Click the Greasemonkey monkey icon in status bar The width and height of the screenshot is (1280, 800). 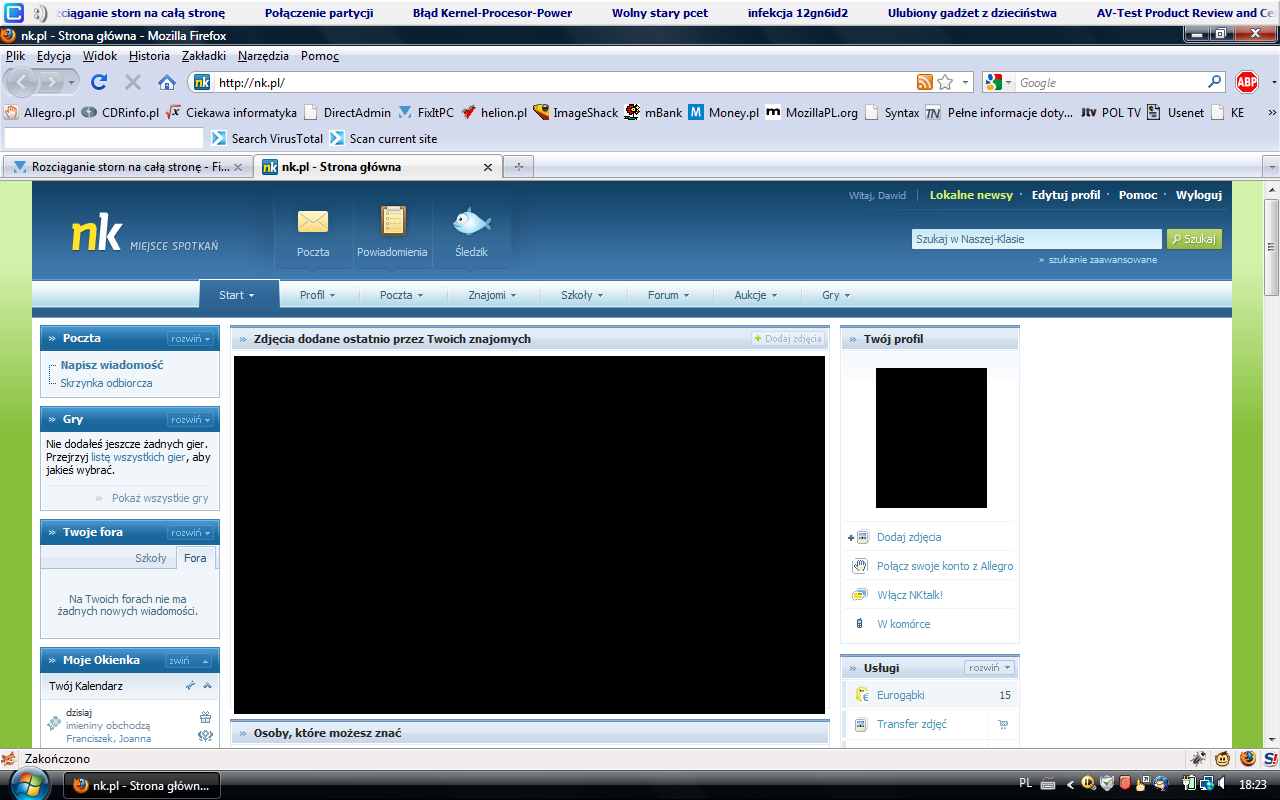(x=1222, y=759)
